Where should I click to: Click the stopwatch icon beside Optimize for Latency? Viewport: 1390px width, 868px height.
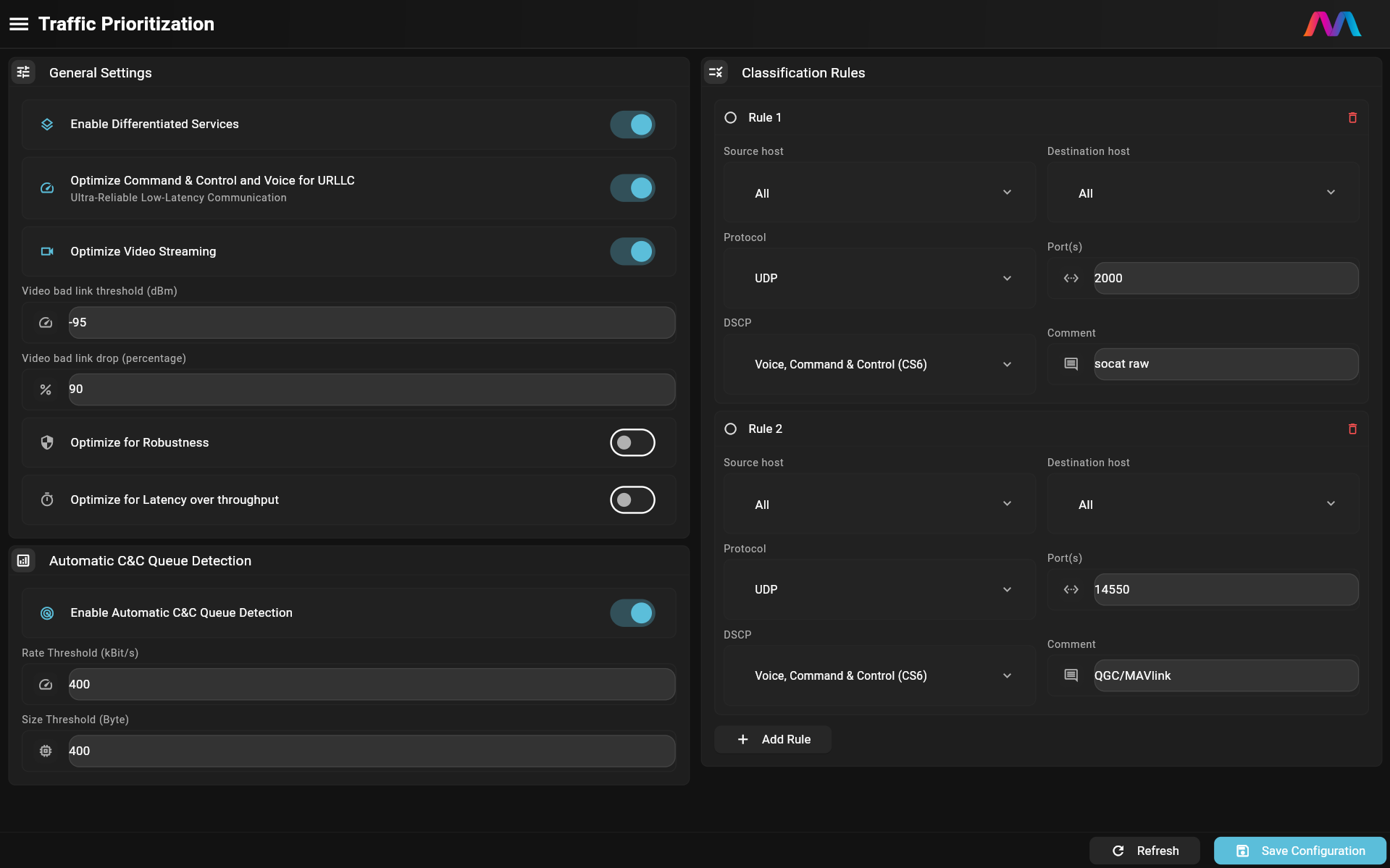(x=46, y=500)
